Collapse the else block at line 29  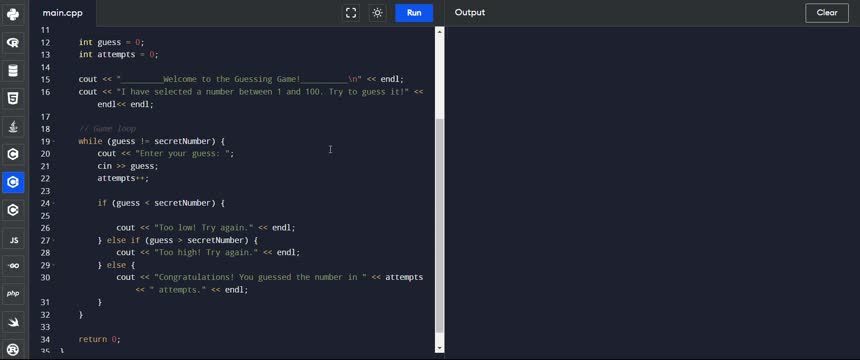(54, 265)
